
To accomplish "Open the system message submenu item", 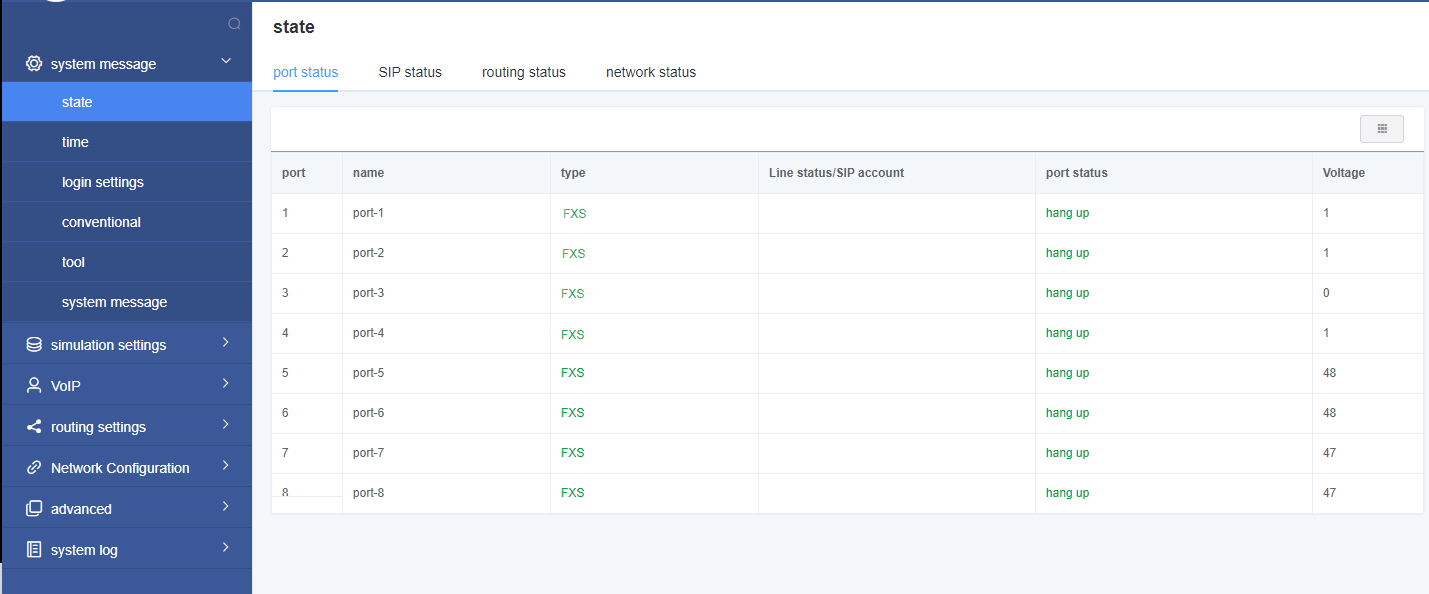I will (127, 302).
